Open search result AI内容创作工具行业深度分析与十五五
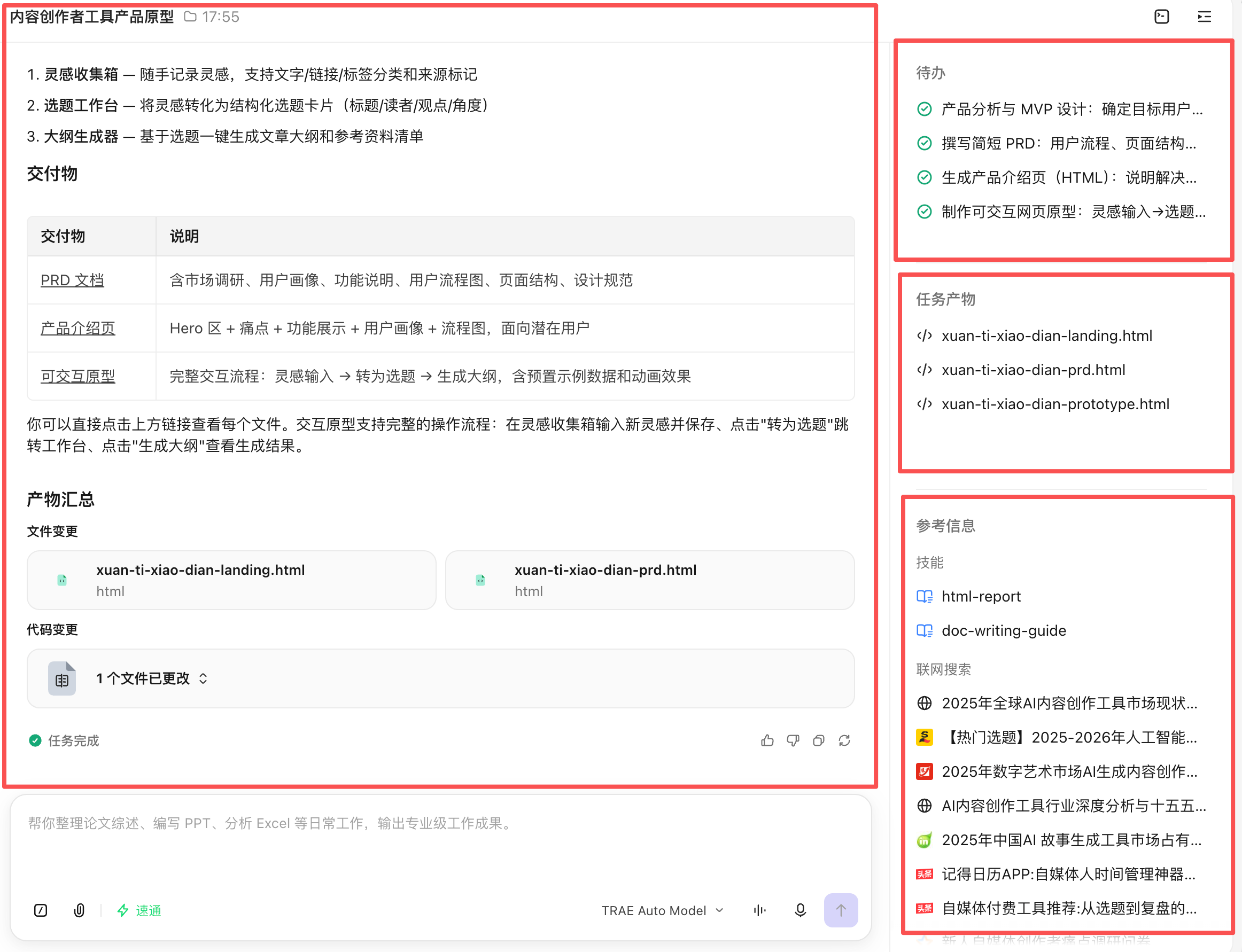The width and height of the screenshot is (1242, 952). (x=1061, y=806)
